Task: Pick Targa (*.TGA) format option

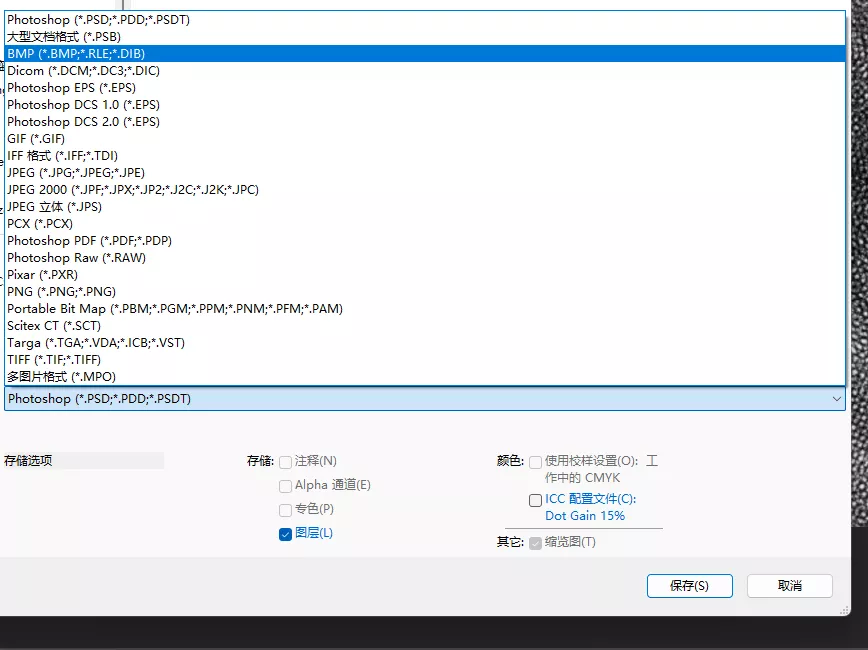Action: point(95,343)
